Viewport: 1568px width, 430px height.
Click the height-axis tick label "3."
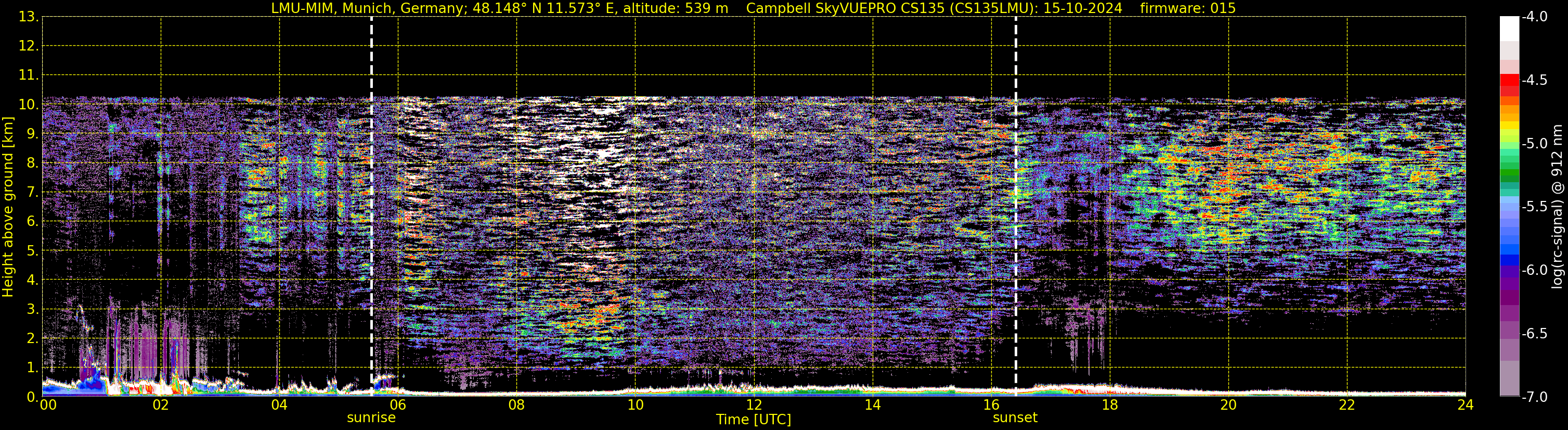point(32,309)
